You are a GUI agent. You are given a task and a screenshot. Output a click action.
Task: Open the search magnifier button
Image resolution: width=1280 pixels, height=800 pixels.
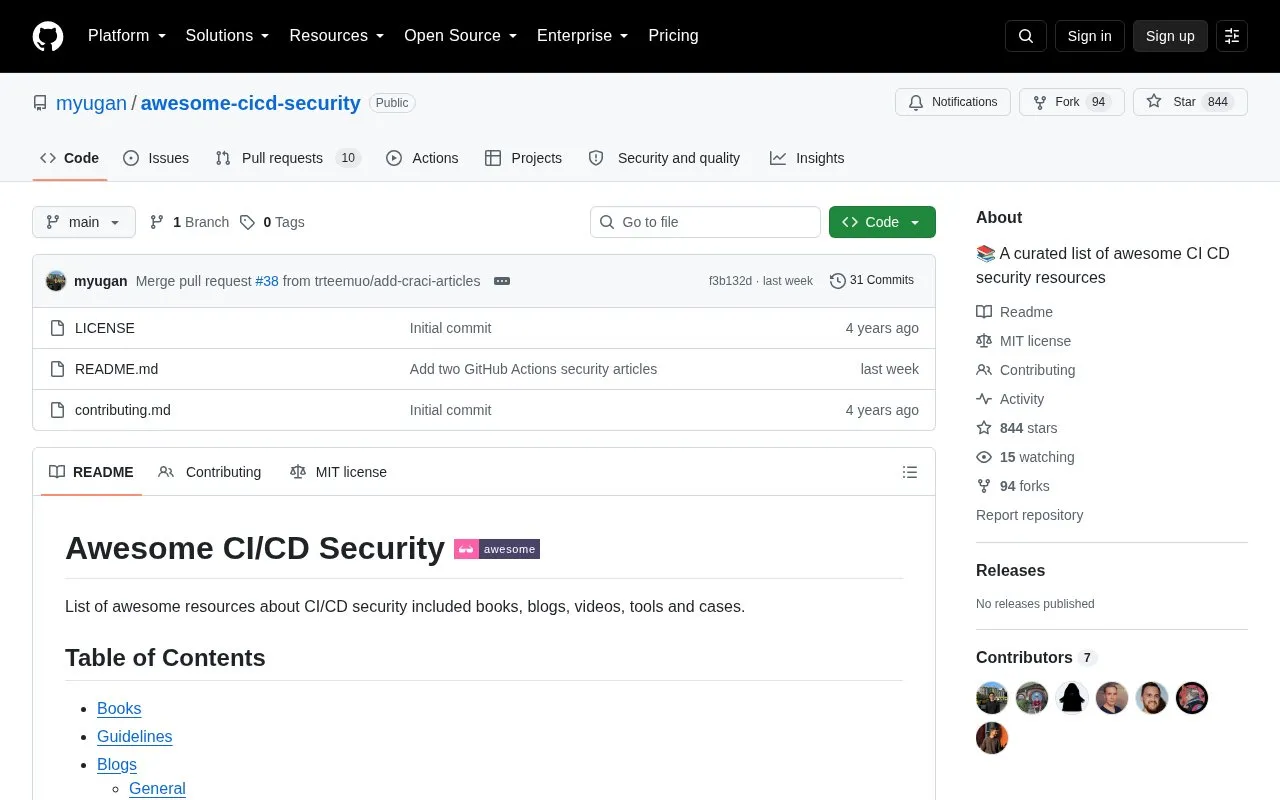click(1026, 36)
